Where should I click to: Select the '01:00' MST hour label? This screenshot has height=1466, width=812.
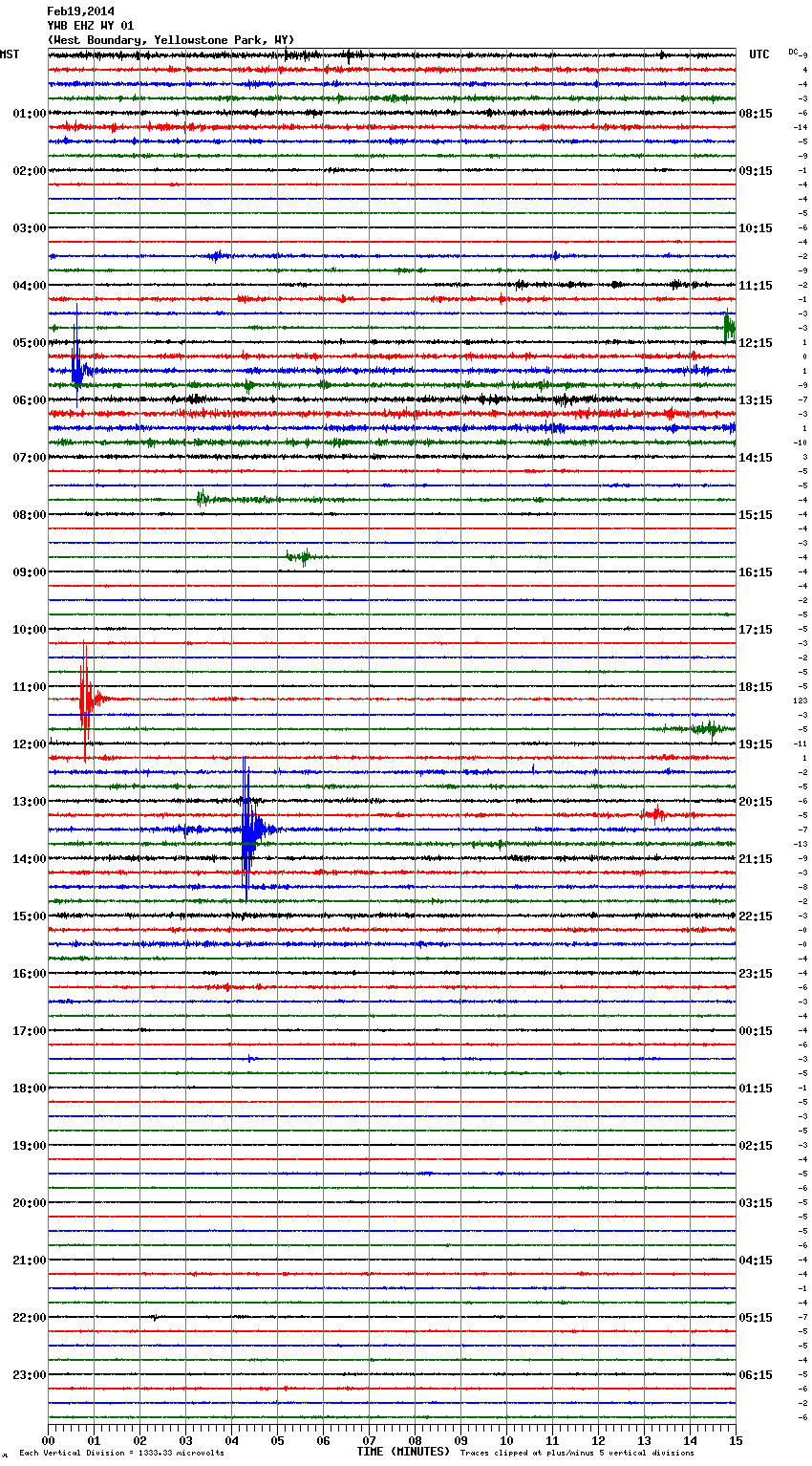pos(30,114)
